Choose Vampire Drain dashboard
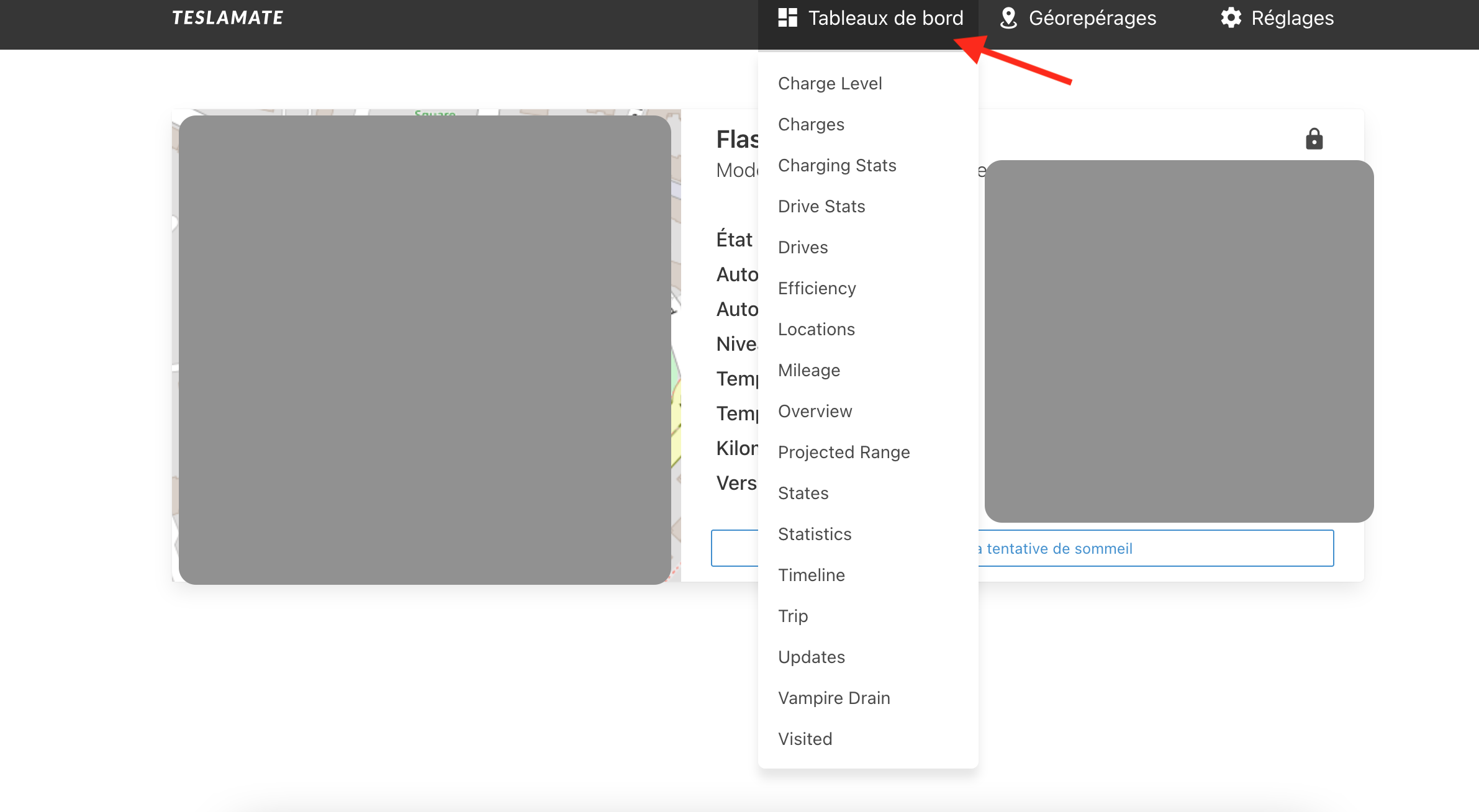 click(x=834, y=698)
